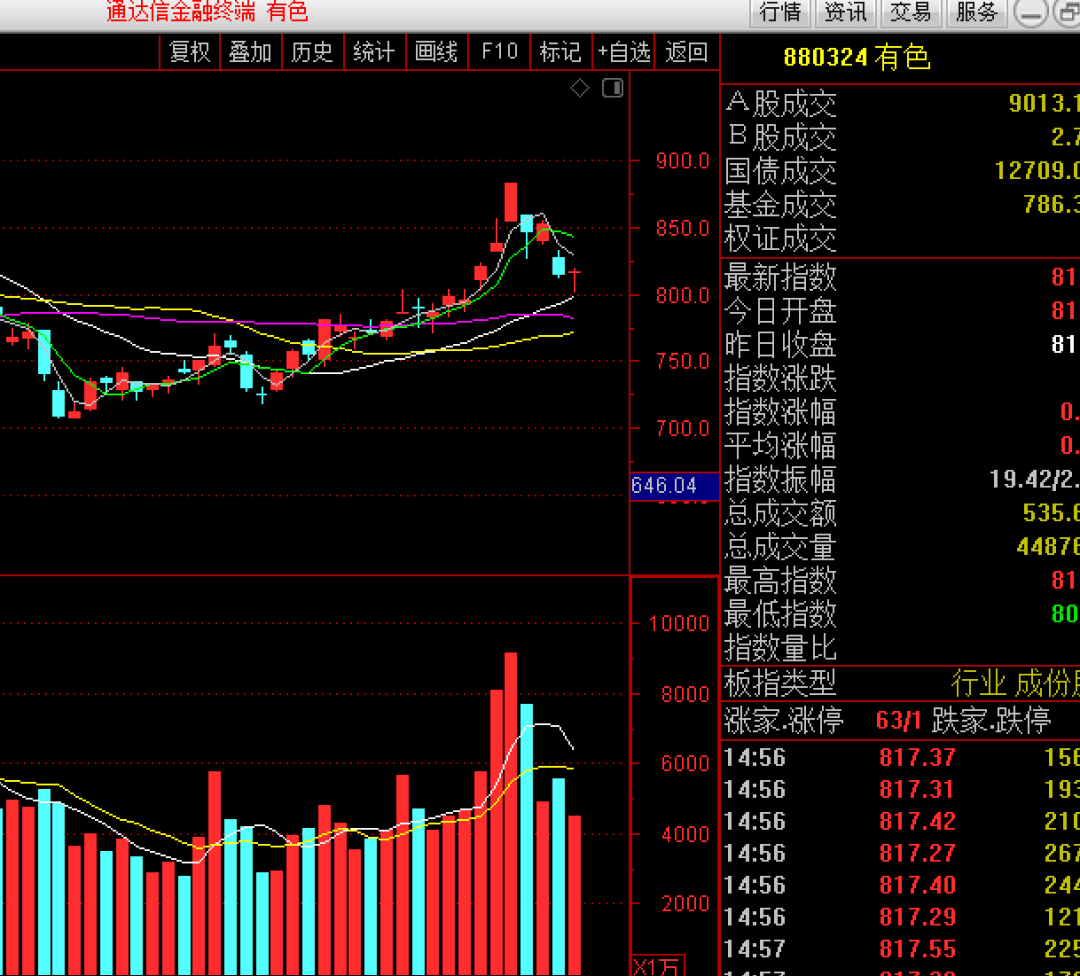Screen dimensions: 1080x976
Task: Click the 880324 有色 index title
Action: pos(856,58)
